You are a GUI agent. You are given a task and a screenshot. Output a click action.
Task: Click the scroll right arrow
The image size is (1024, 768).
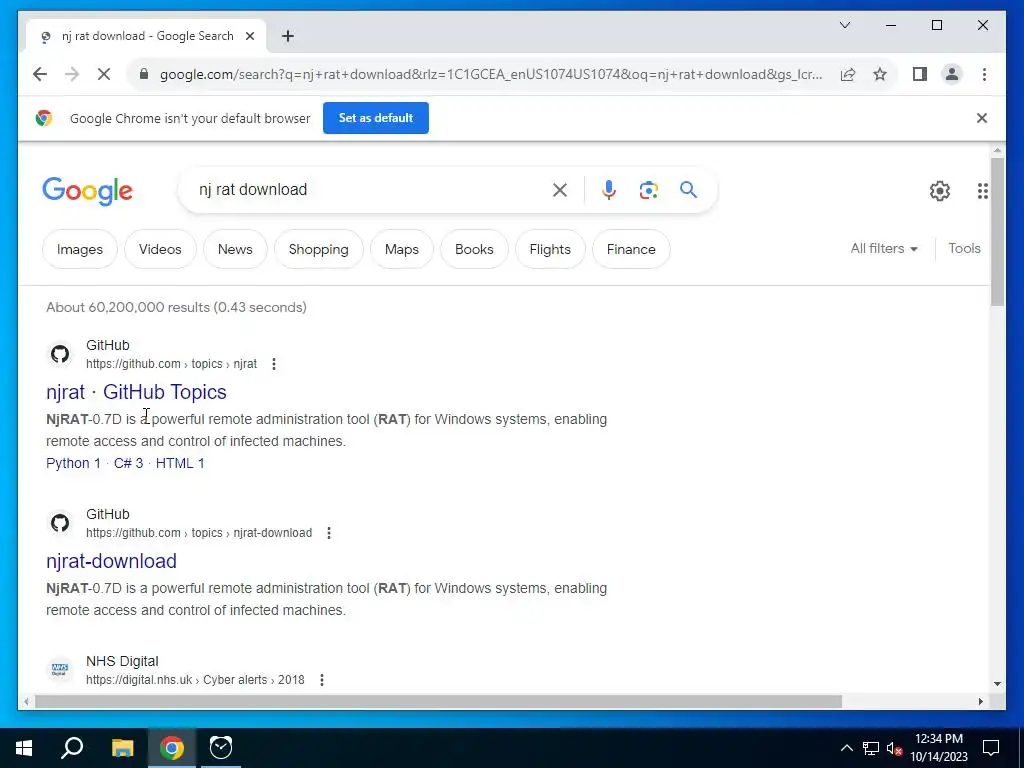pos(980,701)
